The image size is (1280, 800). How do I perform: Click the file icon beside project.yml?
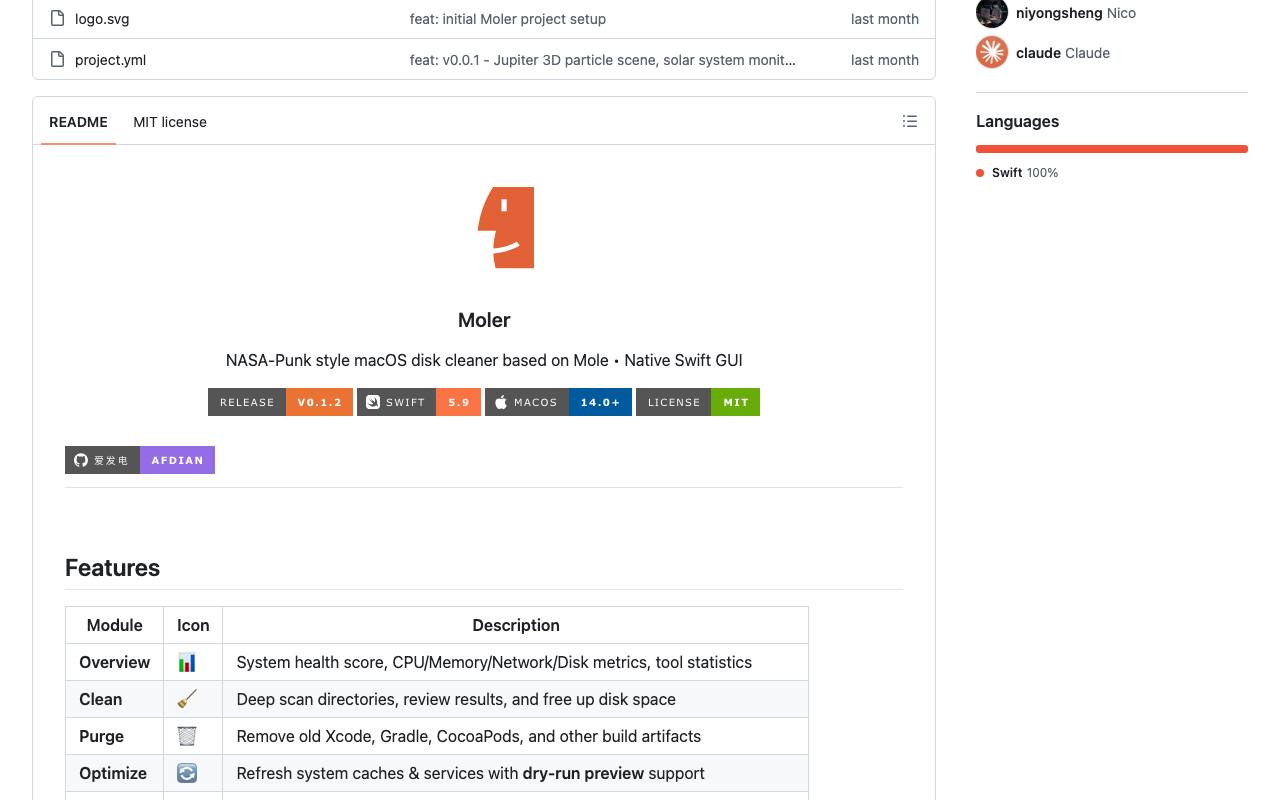[x=57, y=59]
